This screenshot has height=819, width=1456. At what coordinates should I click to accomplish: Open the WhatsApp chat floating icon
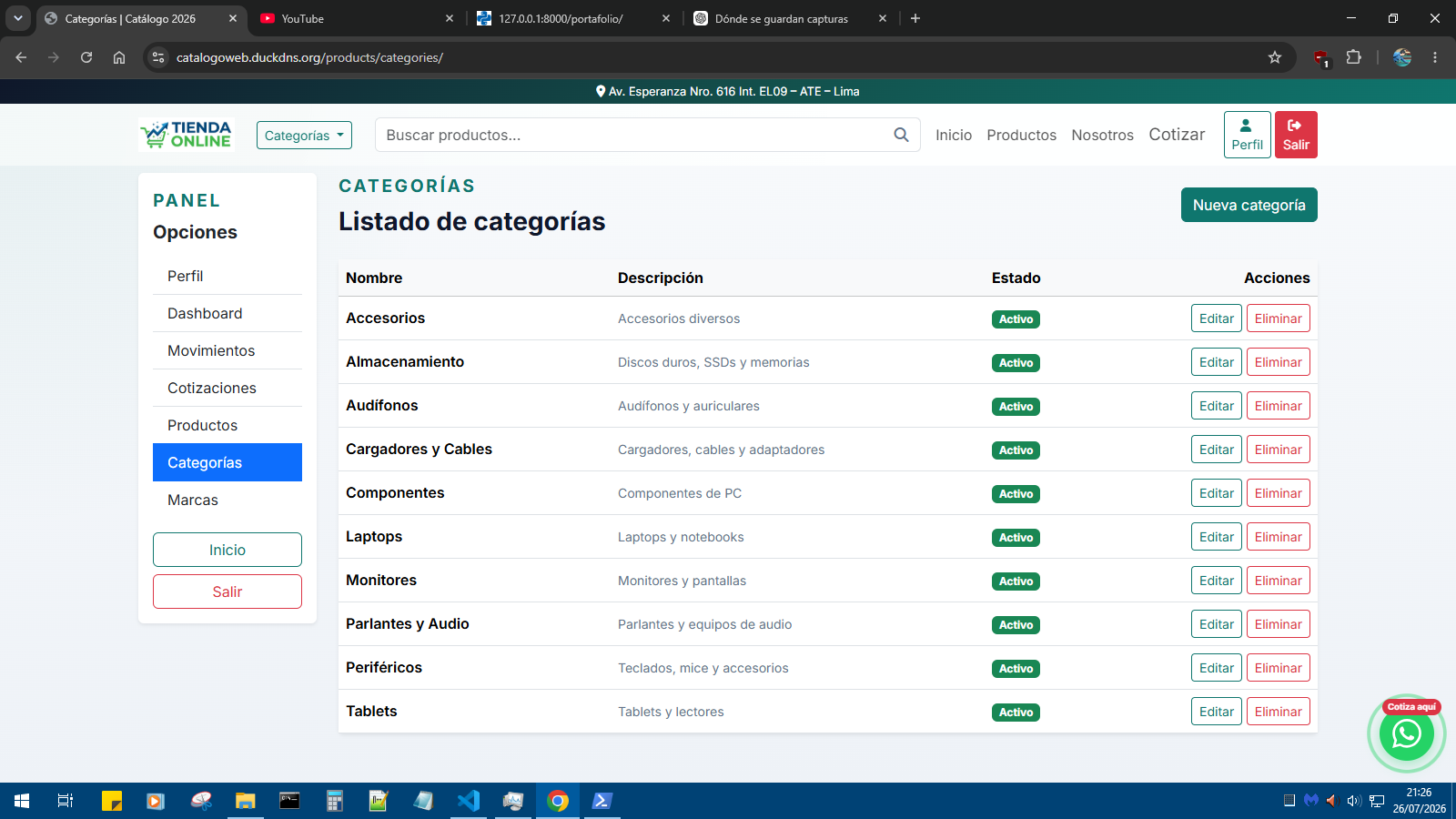[1406, 733]
